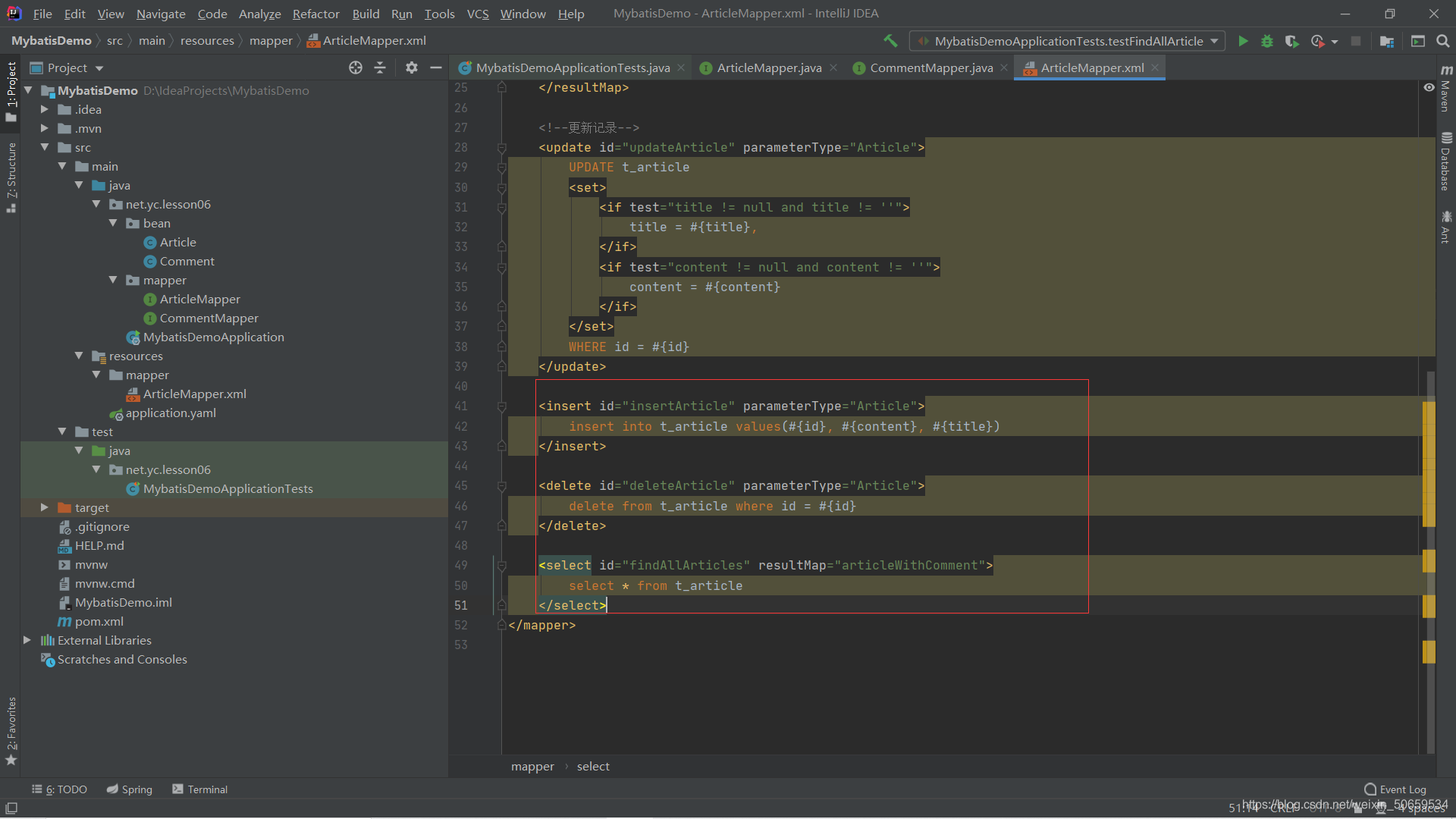Open Search Everywhere magnifier
The image size is (1456, 819).
tap(1443, 41)
